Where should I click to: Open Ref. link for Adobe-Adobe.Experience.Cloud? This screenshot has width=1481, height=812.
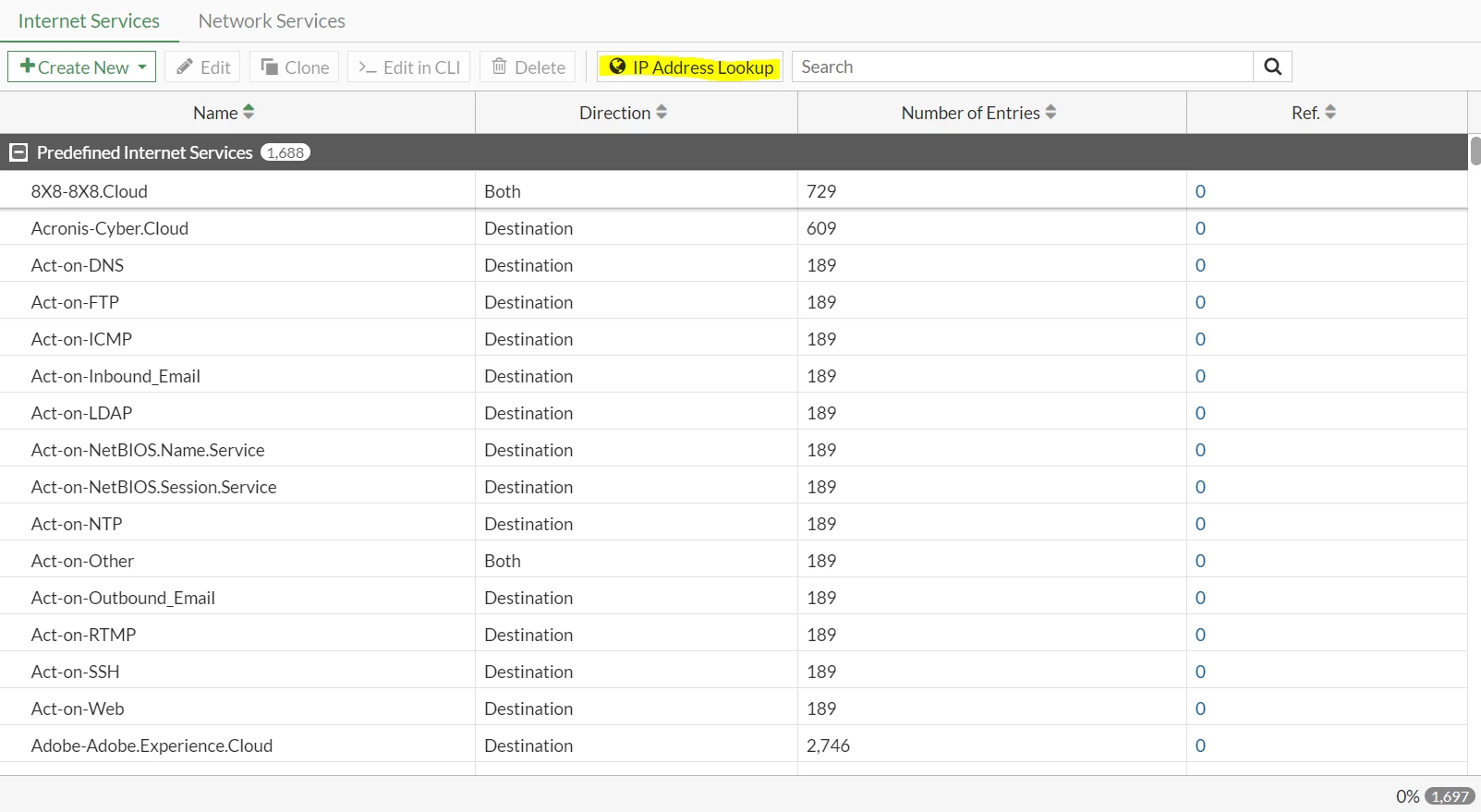[x=1200, y=745]
